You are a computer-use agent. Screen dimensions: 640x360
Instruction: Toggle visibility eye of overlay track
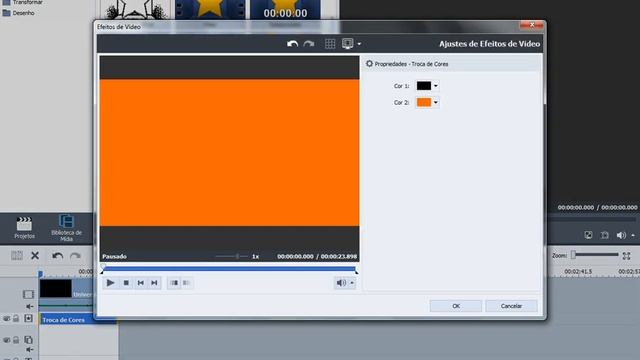click(7, 340)
